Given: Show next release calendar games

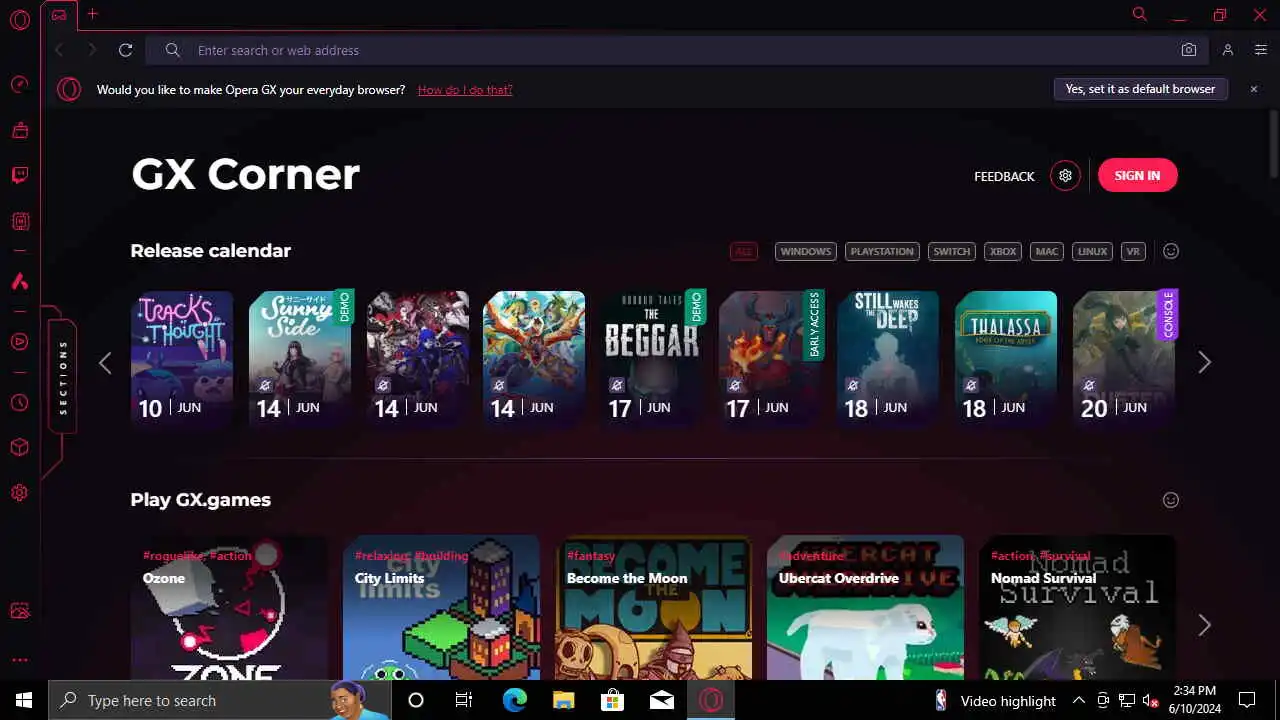Looking at the screenshot, I should (x=1204, y=363).
